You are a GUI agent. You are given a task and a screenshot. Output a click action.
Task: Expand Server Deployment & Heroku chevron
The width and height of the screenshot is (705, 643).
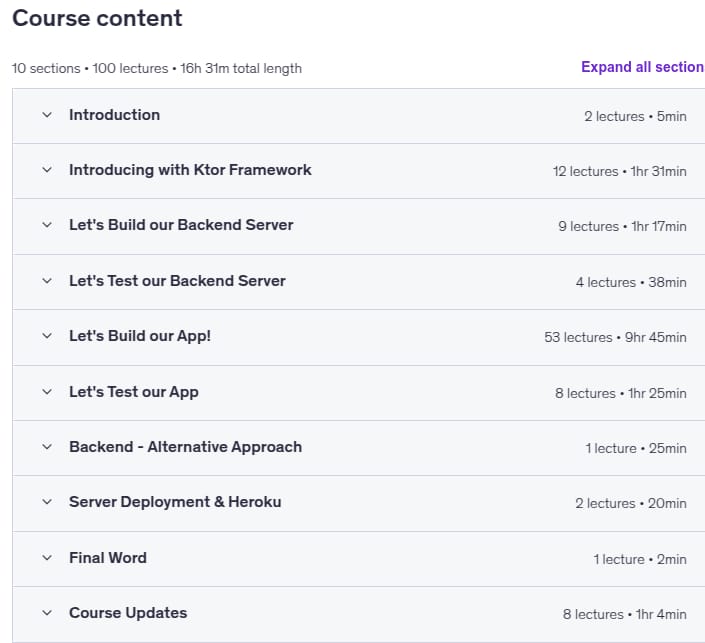pyautogui.click(x=47, y=502)
